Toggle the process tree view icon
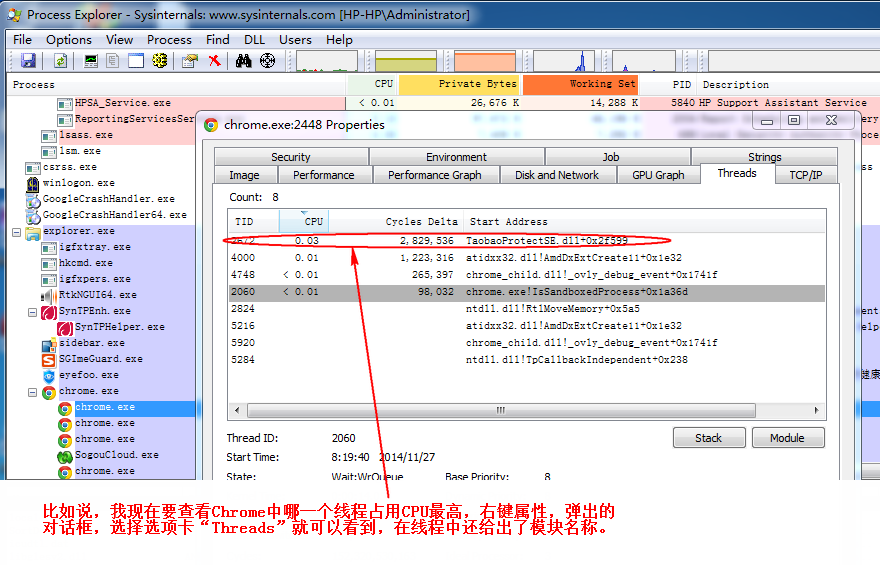 coord(112,60)
